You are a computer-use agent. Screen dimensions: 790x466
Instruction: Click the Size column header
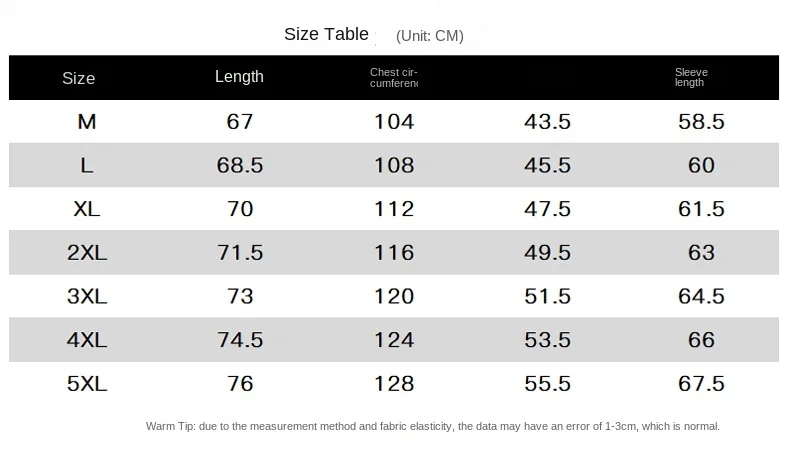[78, 78]
